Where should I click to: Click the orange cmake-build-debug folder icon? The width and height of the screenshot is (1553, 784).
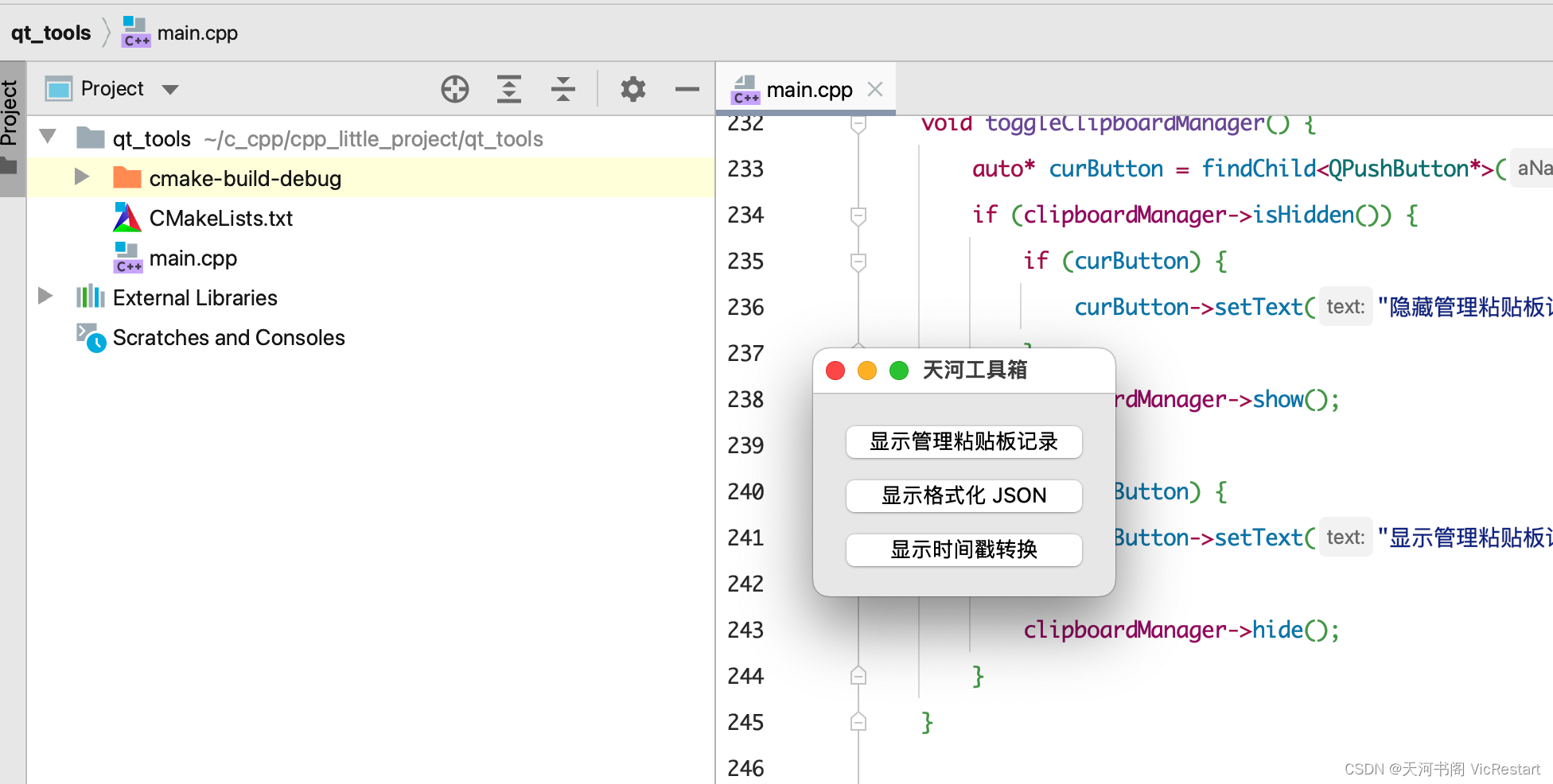click(x=127, y=177)
